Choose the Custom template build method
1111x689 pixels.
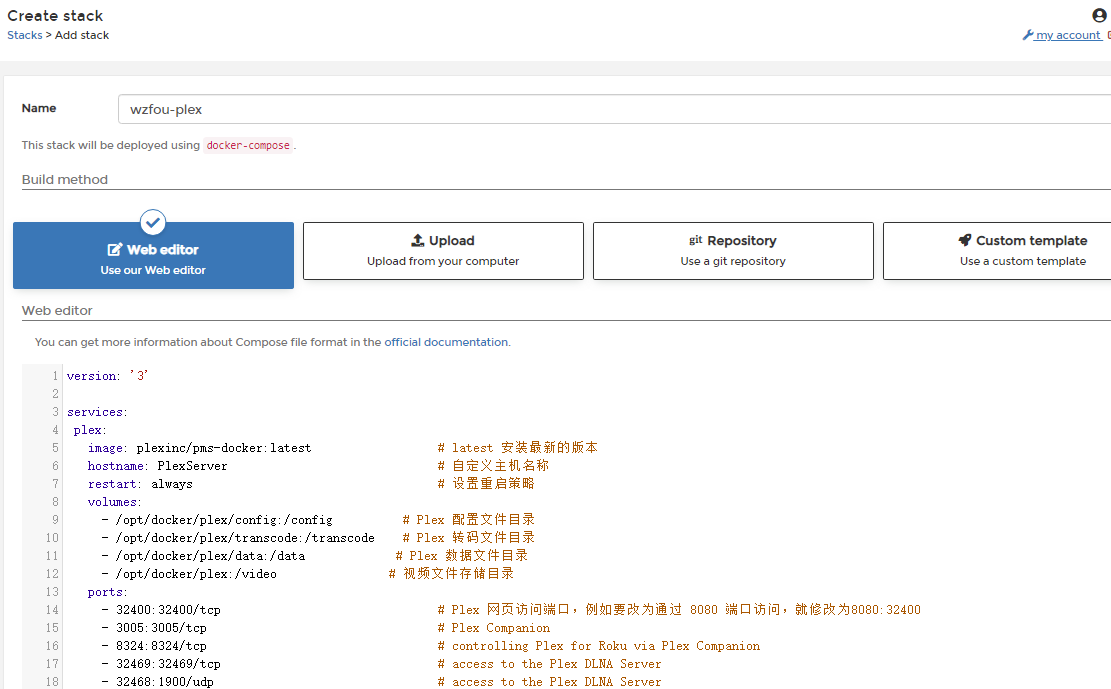(997, 251)
